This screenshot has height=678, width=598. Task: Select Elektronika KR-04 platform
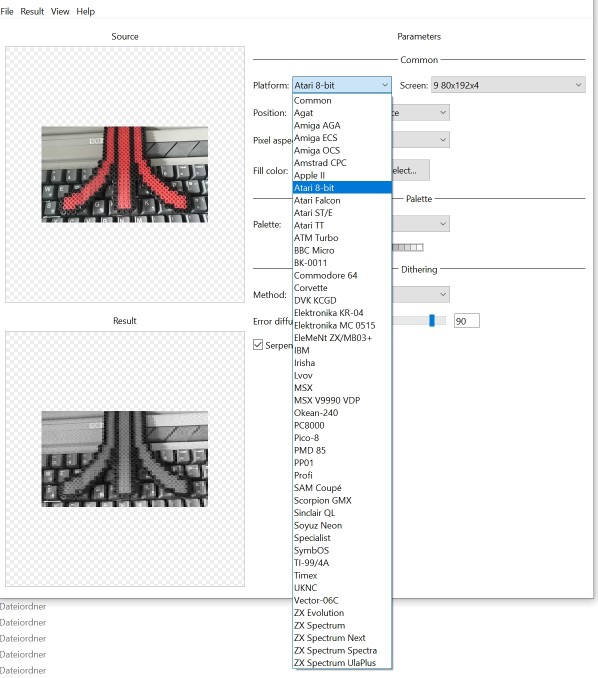342,313
